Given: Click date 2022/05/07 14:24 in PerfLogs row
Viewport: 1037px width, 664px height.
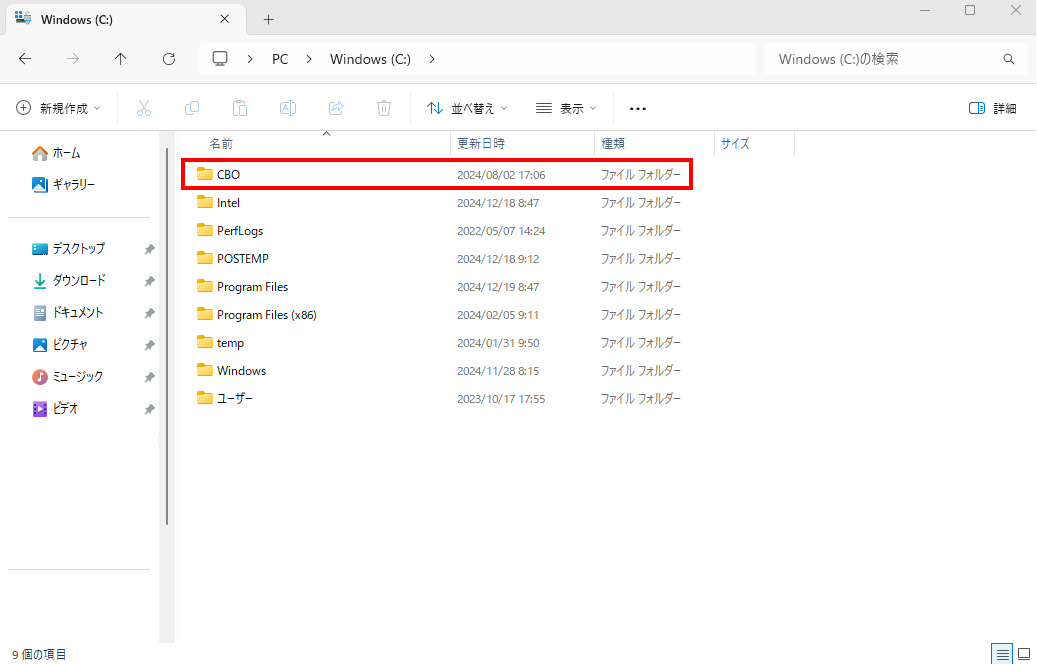Looking at the screenshot, I should coord(501,231).
